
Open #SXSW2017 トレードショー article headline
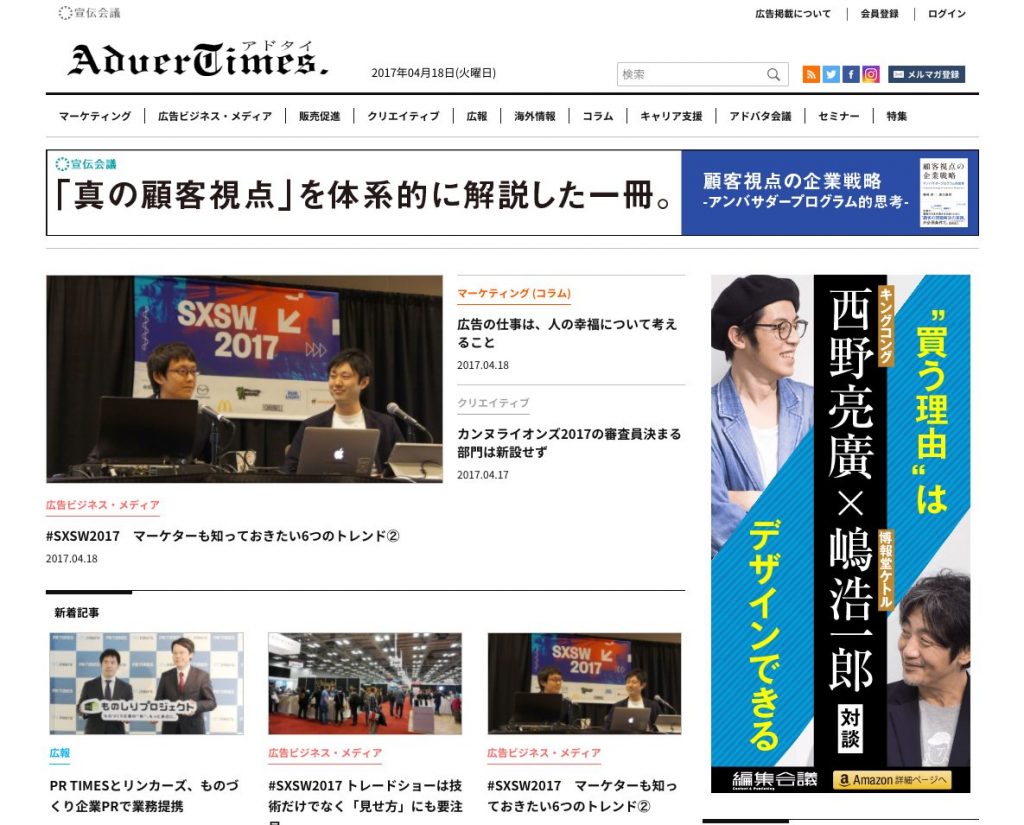[x=365, y=796]
